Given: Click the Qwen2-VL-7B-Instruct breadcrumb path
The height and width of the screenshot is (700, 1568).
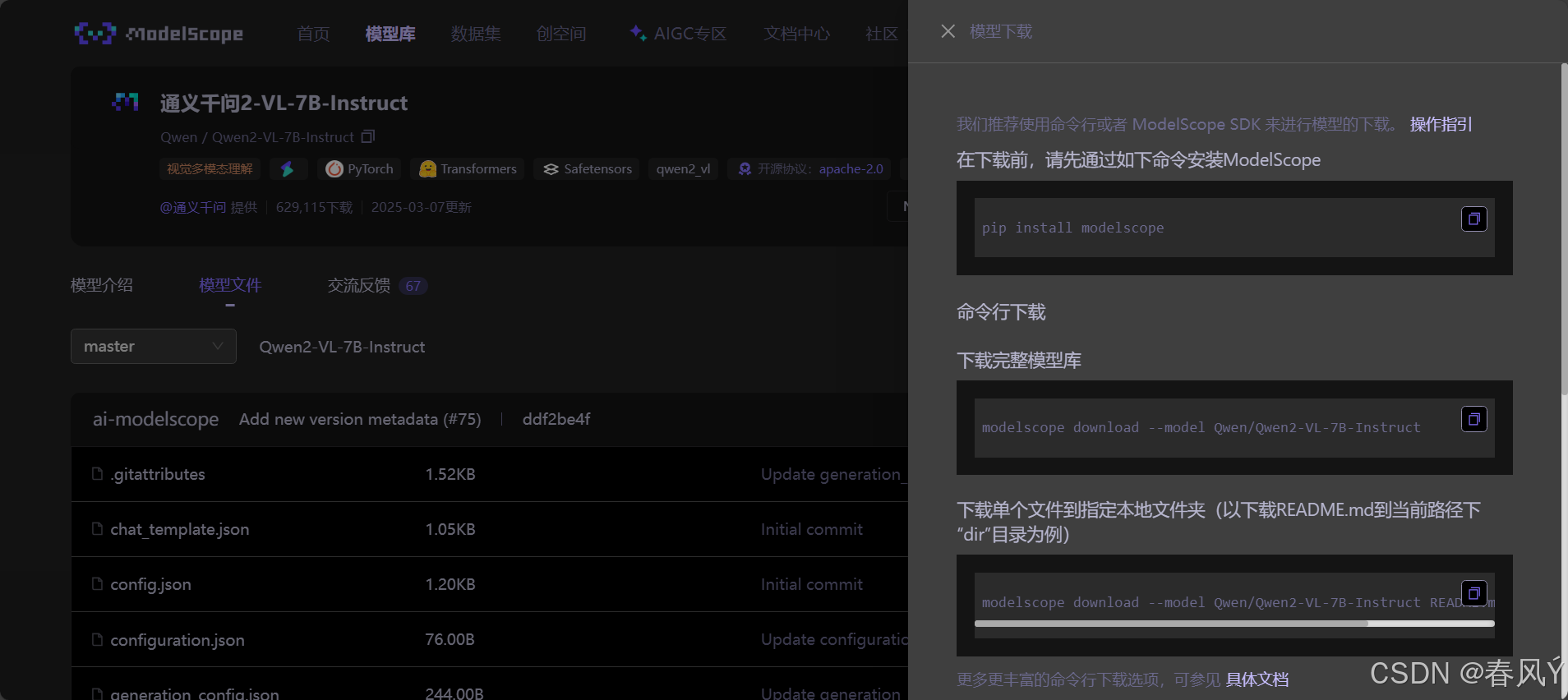Looking at the screenshot, I should (x=342, y=347).
